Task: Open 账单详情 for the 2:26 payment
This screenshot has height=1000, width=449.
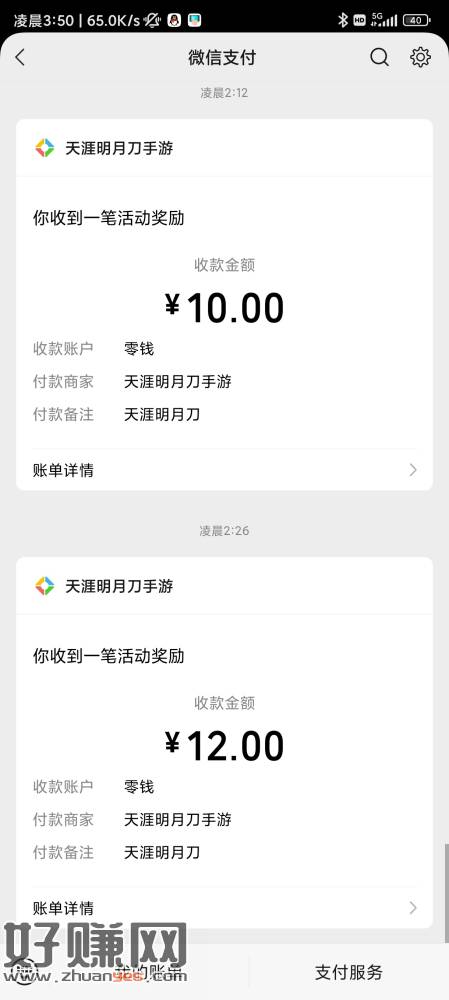Action: point(224,908)
